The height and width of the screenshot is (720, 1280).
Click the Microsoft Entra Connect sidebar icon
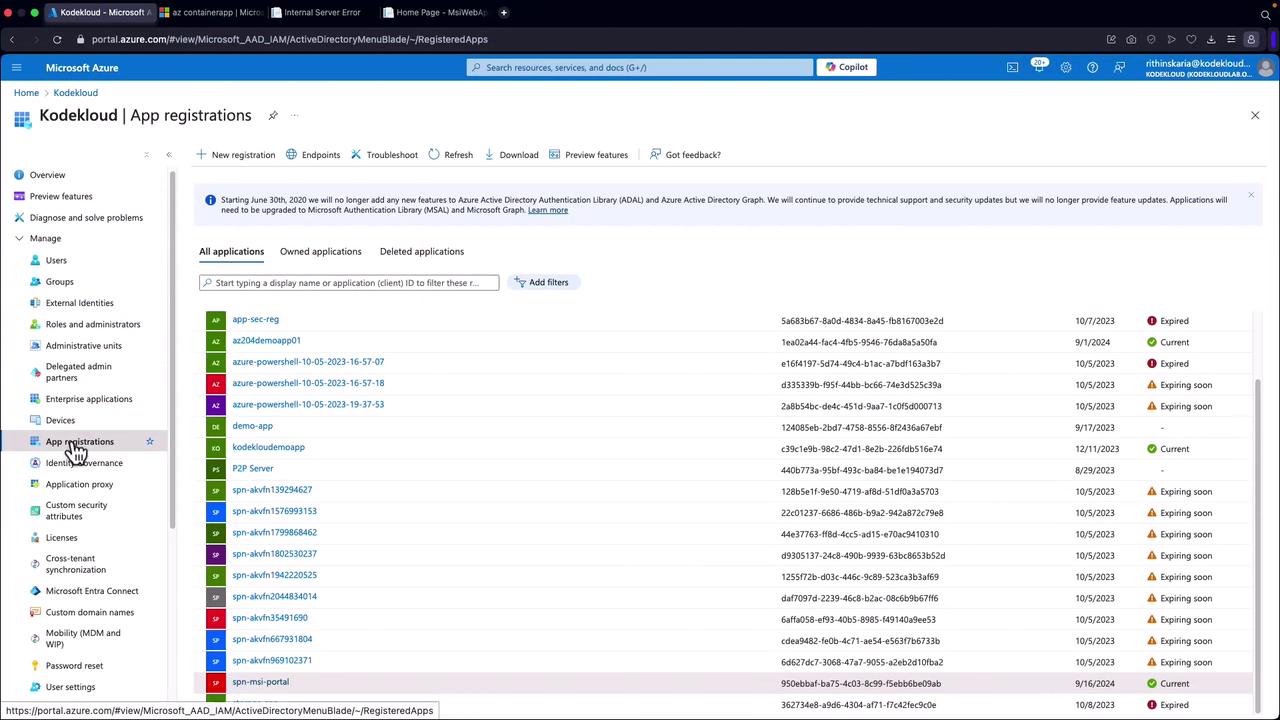[x=35, y=591]
